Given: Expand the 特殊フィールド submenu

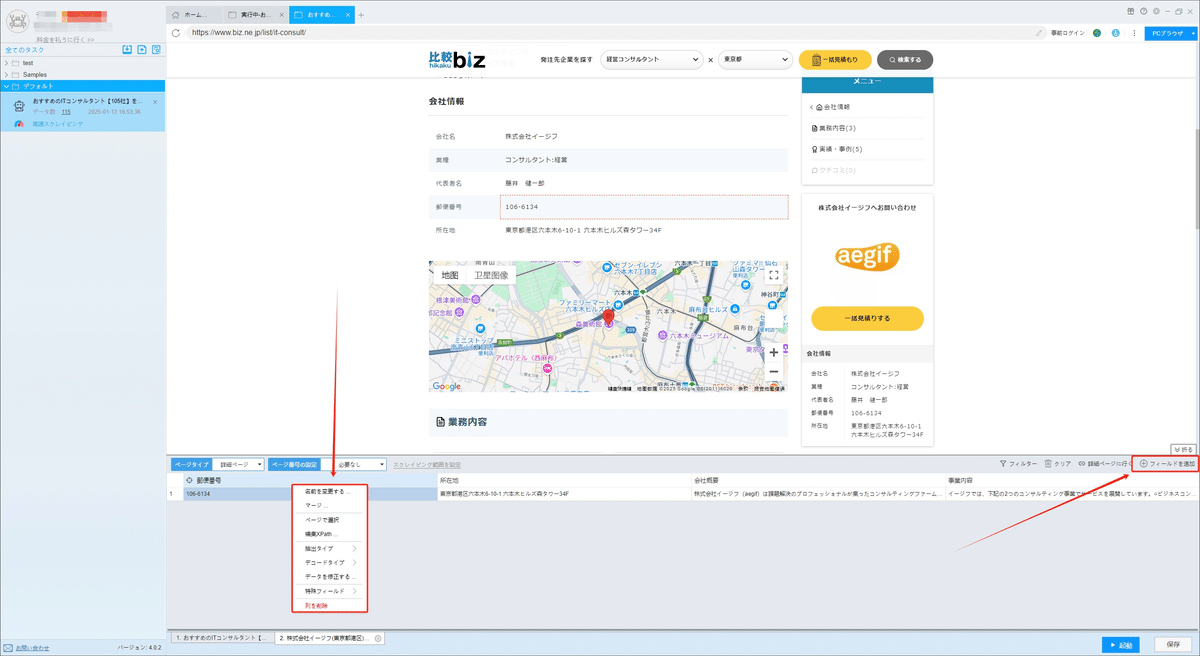Looking at the screenshot, I should (x=330, y=591).
